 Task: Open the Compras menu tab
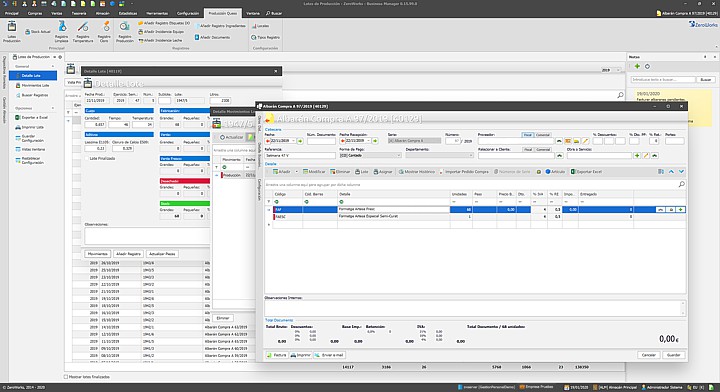[x=35, y=13]
